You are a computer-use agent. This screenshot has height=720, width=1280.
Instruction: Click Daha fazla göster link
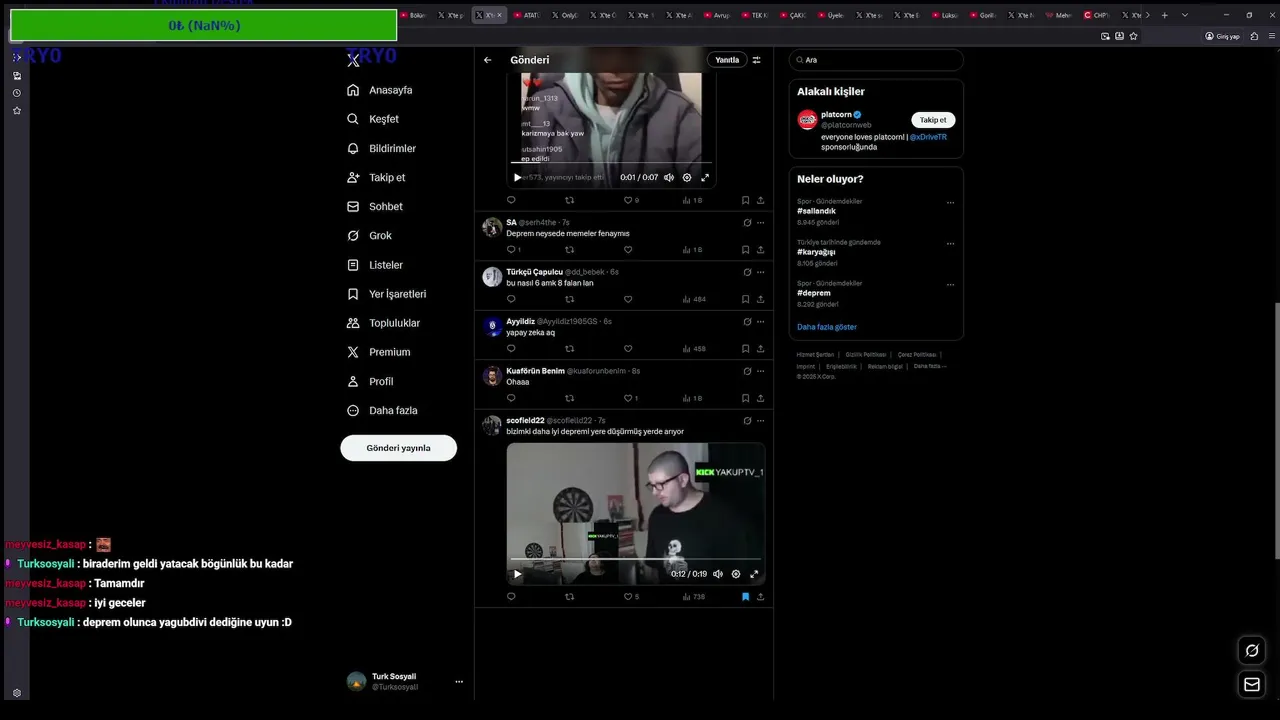point(827,327)
